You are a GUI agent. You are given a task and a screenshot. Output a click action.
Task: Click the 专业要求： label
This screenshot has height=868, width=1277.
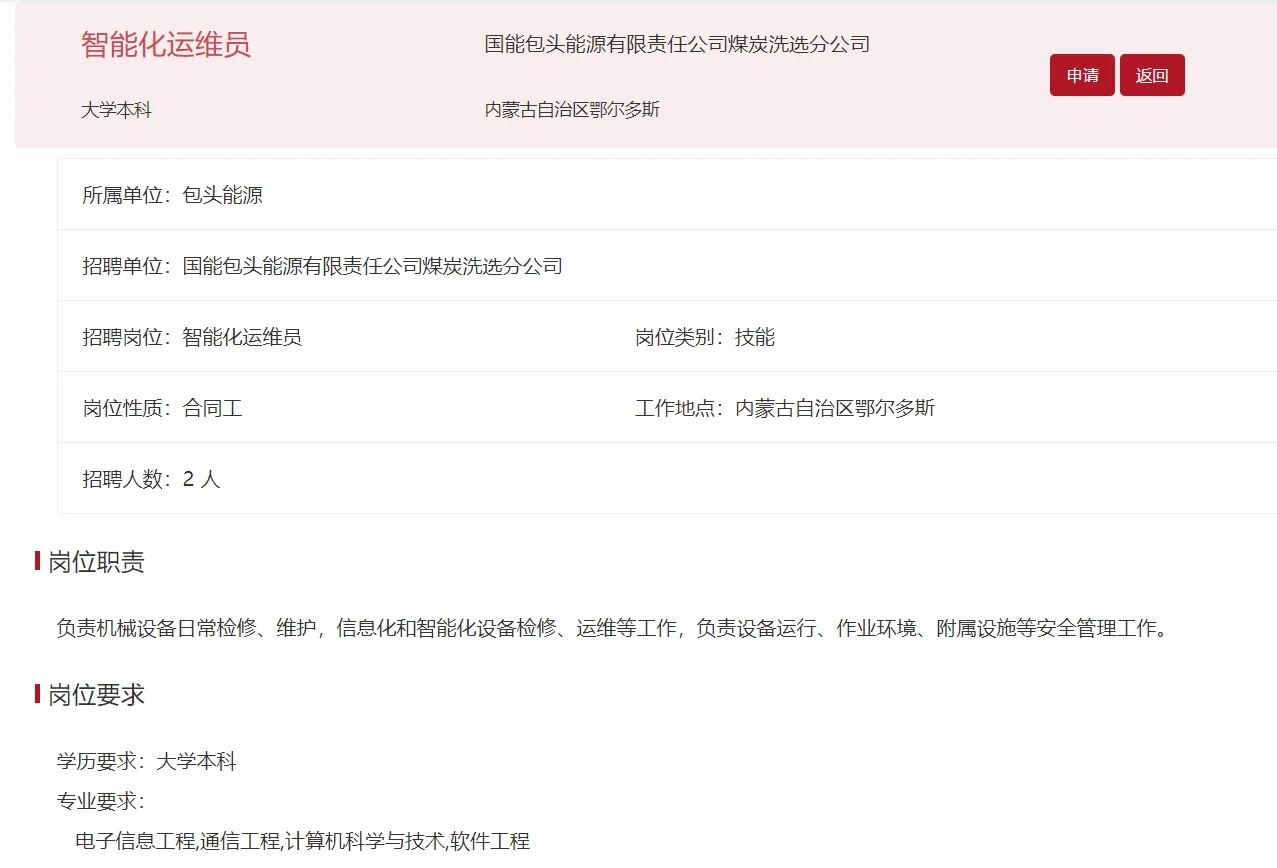(x=101, y=801)
